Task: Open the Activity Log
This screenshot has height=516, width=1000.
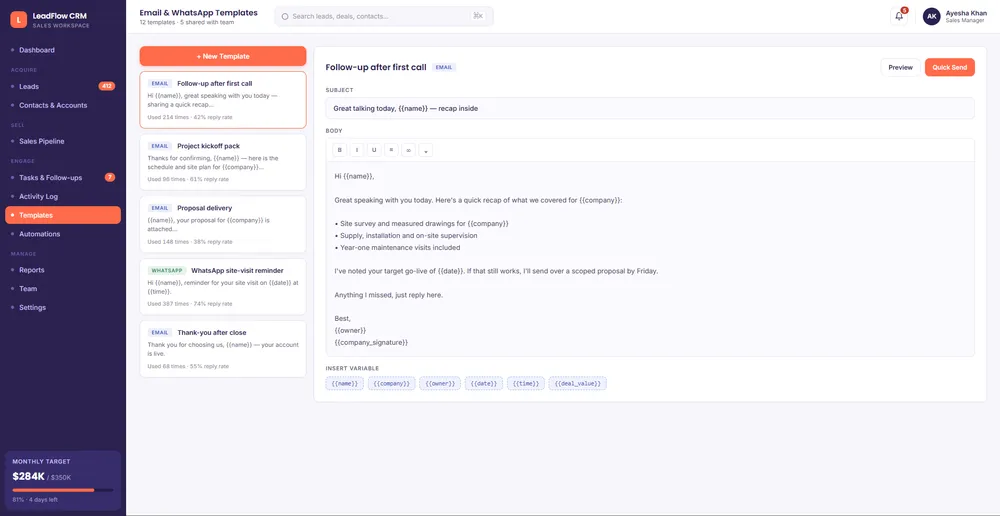Action: 62,196
